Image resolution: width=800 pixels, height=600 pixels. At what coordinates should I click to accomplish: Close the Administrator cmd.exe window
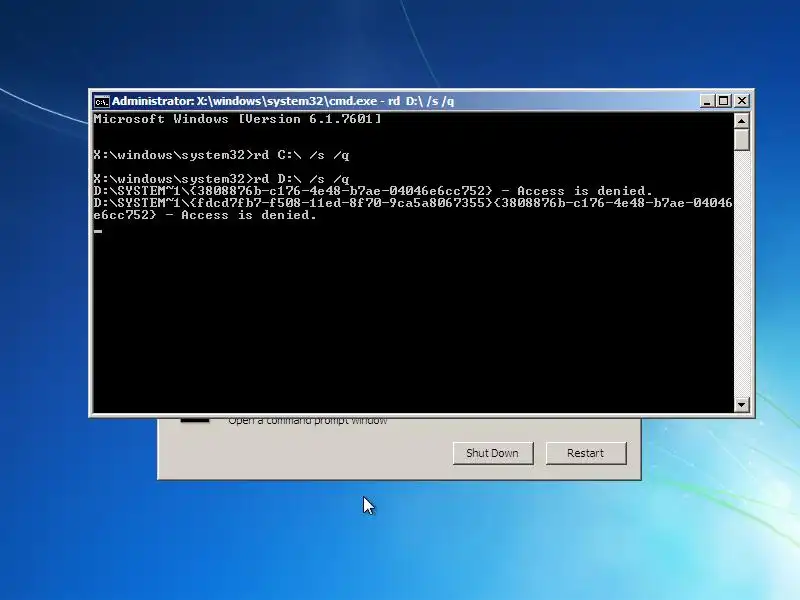pos(741,101)
